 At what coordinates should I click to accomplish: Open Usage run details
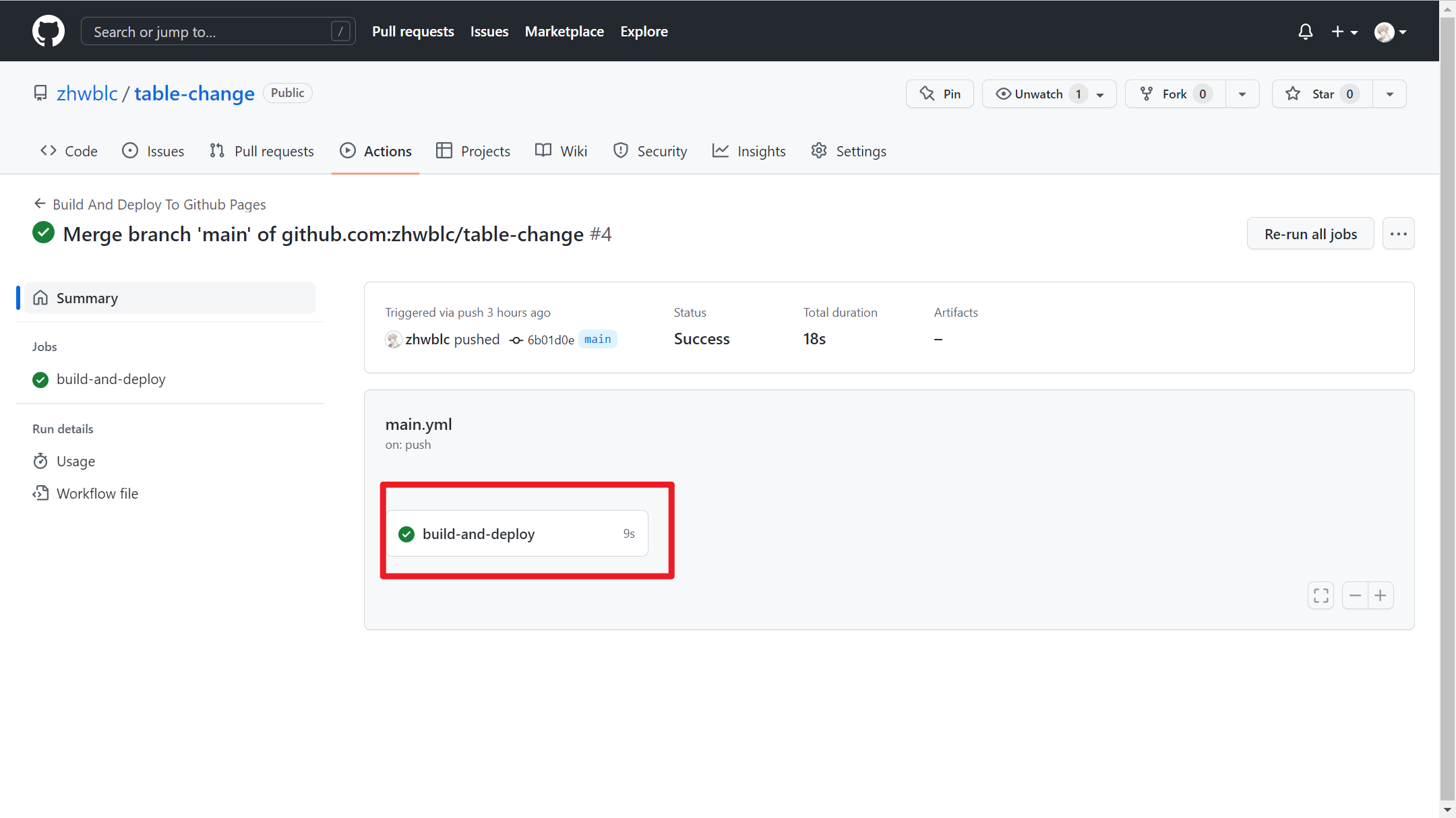tap(64, 462)
